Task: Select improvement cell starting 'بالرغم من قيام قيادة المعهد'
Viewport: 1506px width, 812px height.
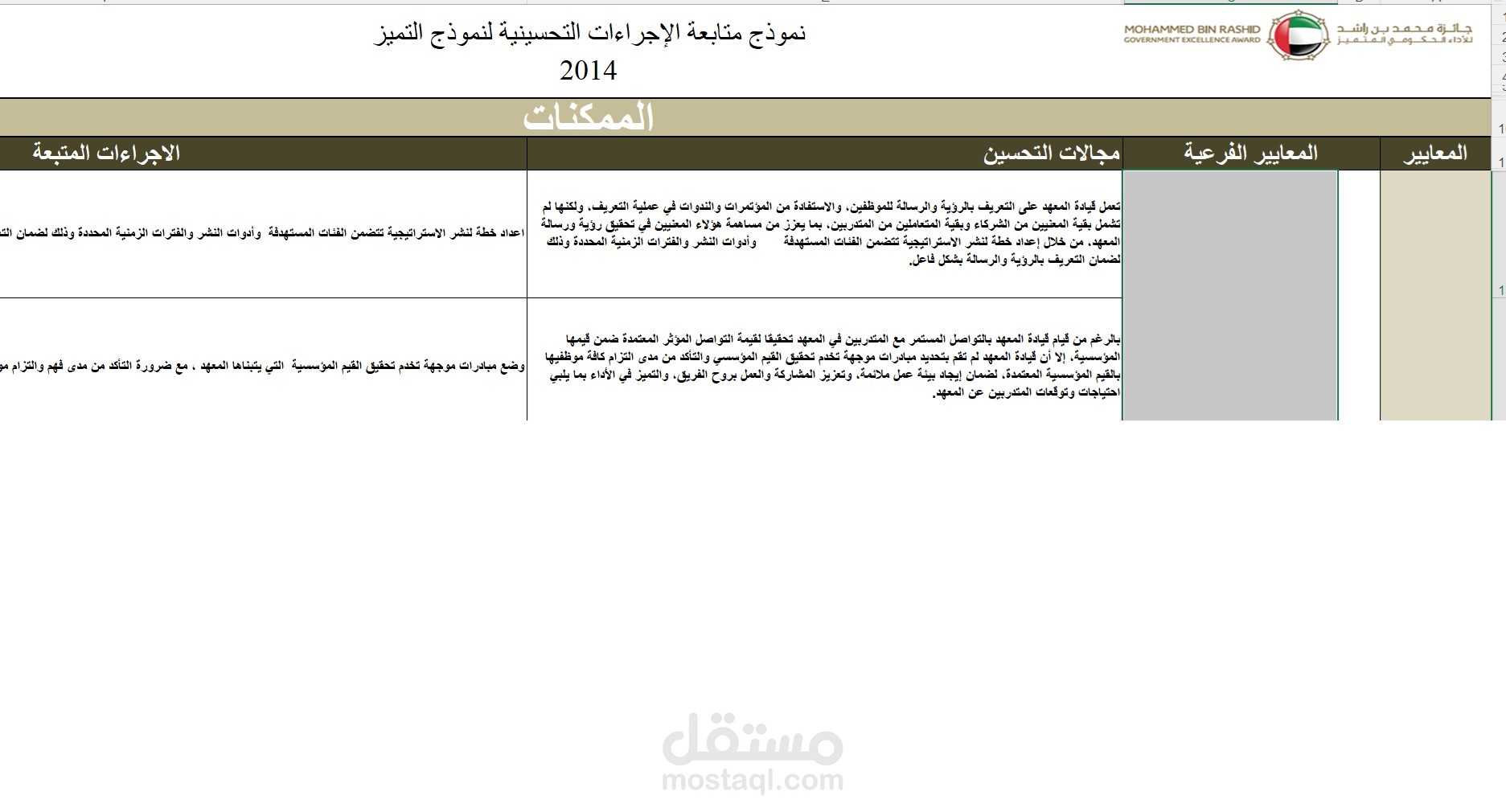Action: coord(824,359)
